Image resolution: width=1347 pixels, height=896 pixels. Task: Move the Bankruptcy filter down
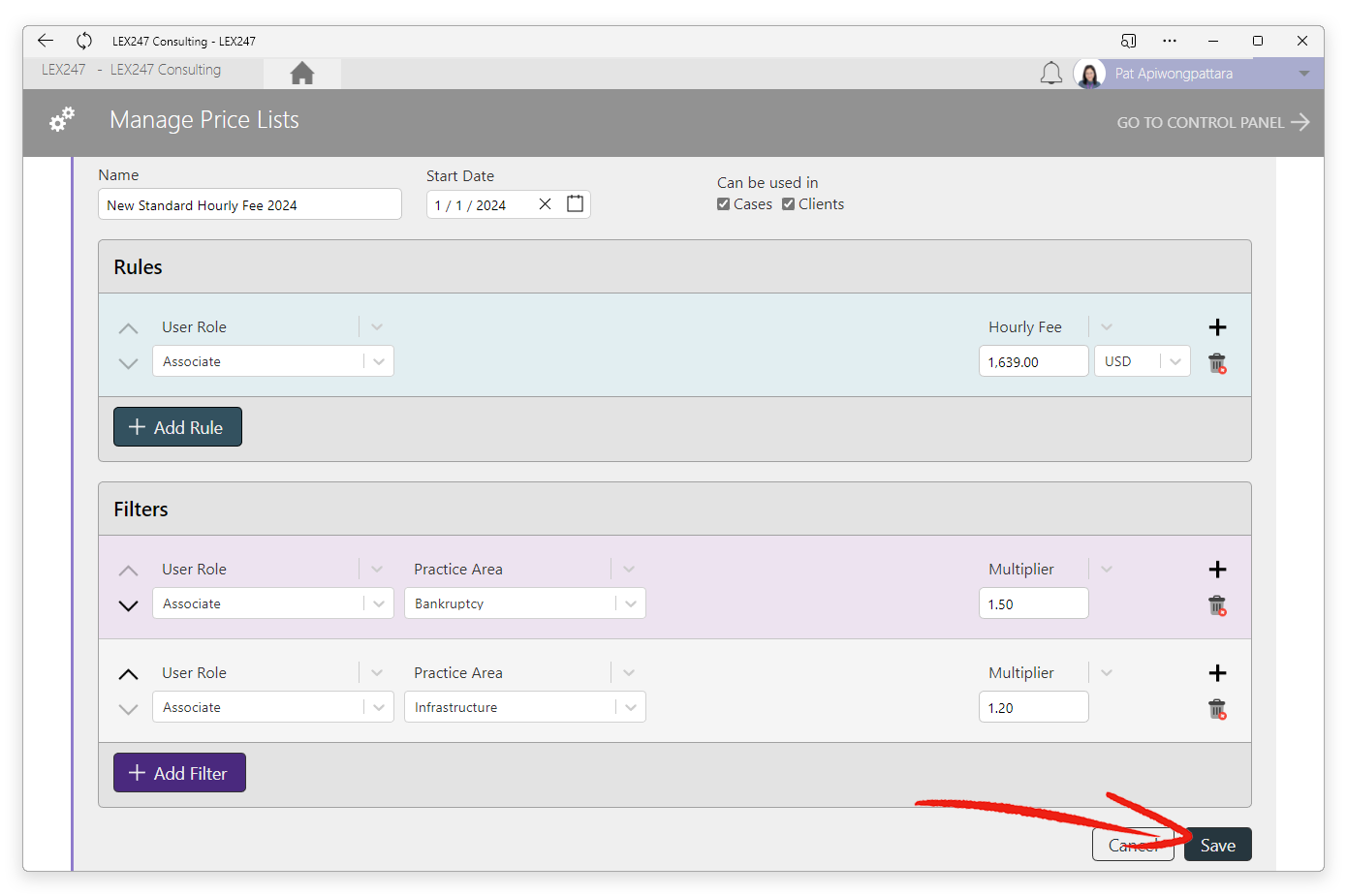click(x=128, y=605)
